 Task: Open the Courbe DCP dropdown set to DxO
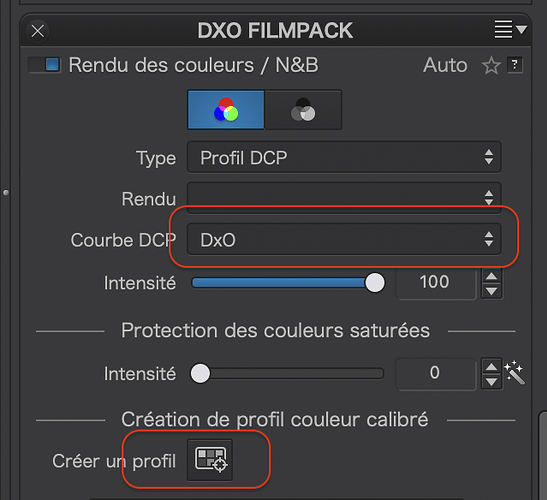click(x=344, y=239)
